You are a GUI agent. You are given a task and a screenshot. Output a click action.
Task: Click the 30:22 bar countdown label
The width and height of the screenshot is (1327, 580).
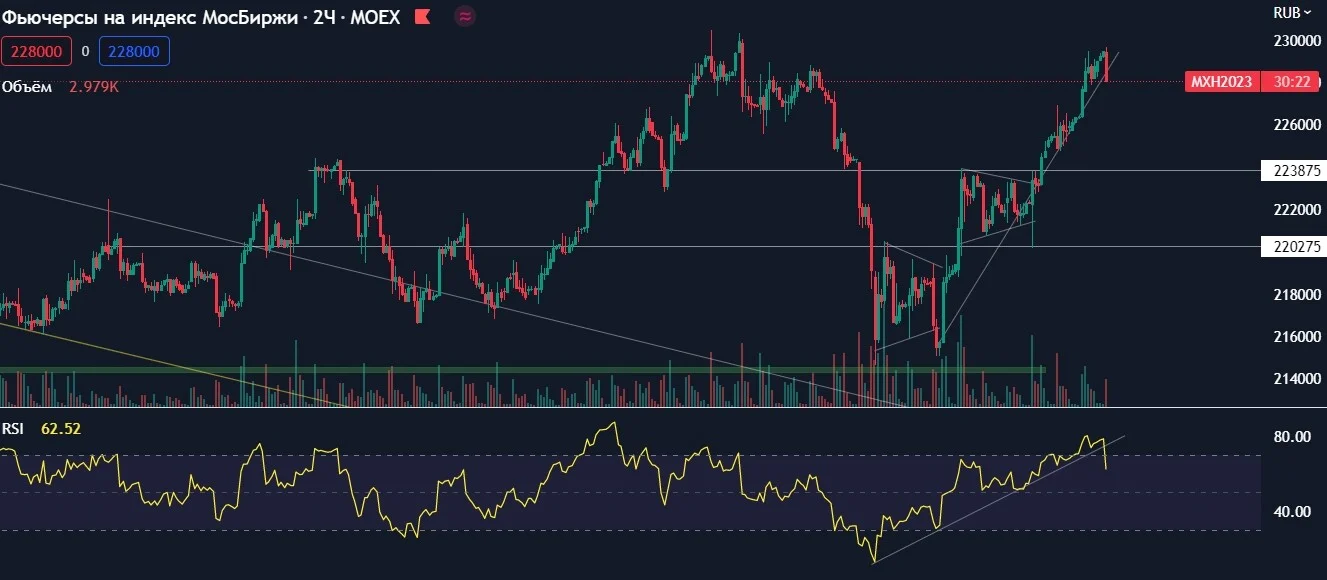pyautogui.click(x=1290, y=82)
